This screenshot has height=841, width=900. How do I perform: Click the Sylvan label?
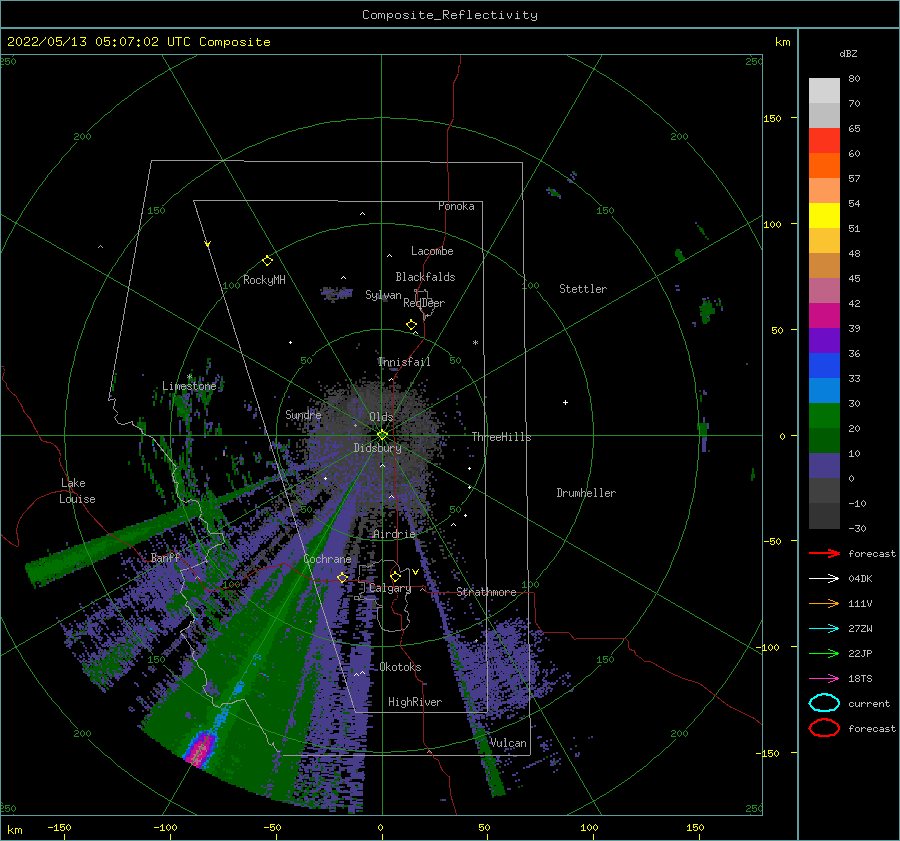tap(383, 295)
